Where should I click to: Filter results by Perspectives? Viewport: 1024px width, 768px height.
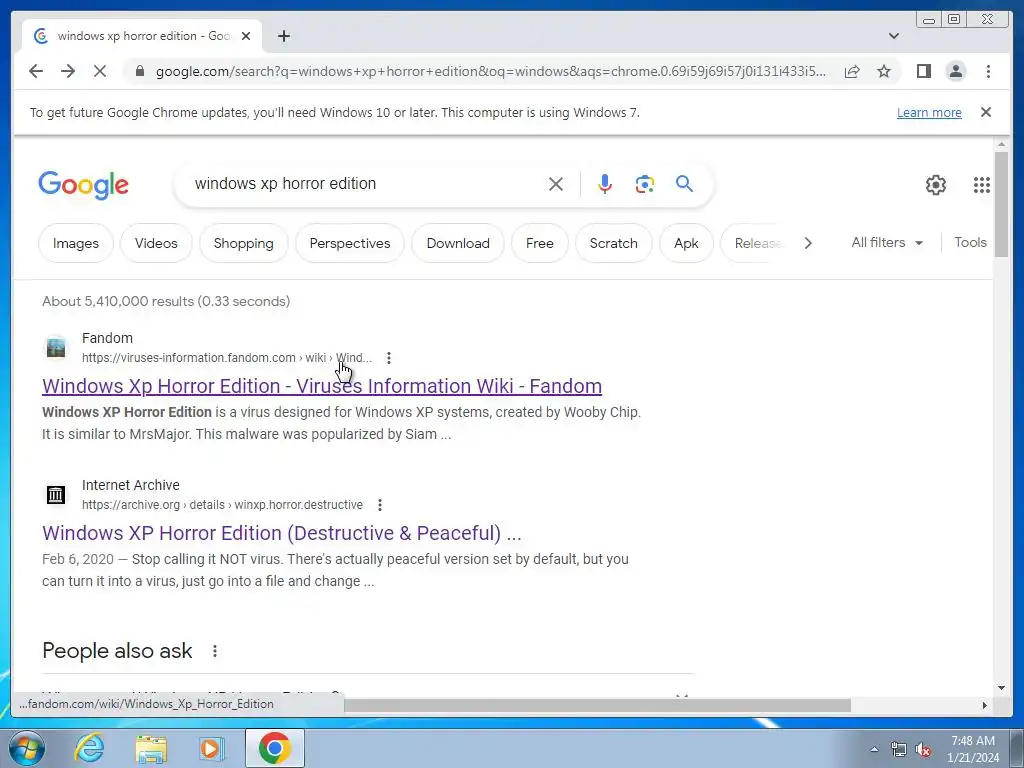point(350,243)
